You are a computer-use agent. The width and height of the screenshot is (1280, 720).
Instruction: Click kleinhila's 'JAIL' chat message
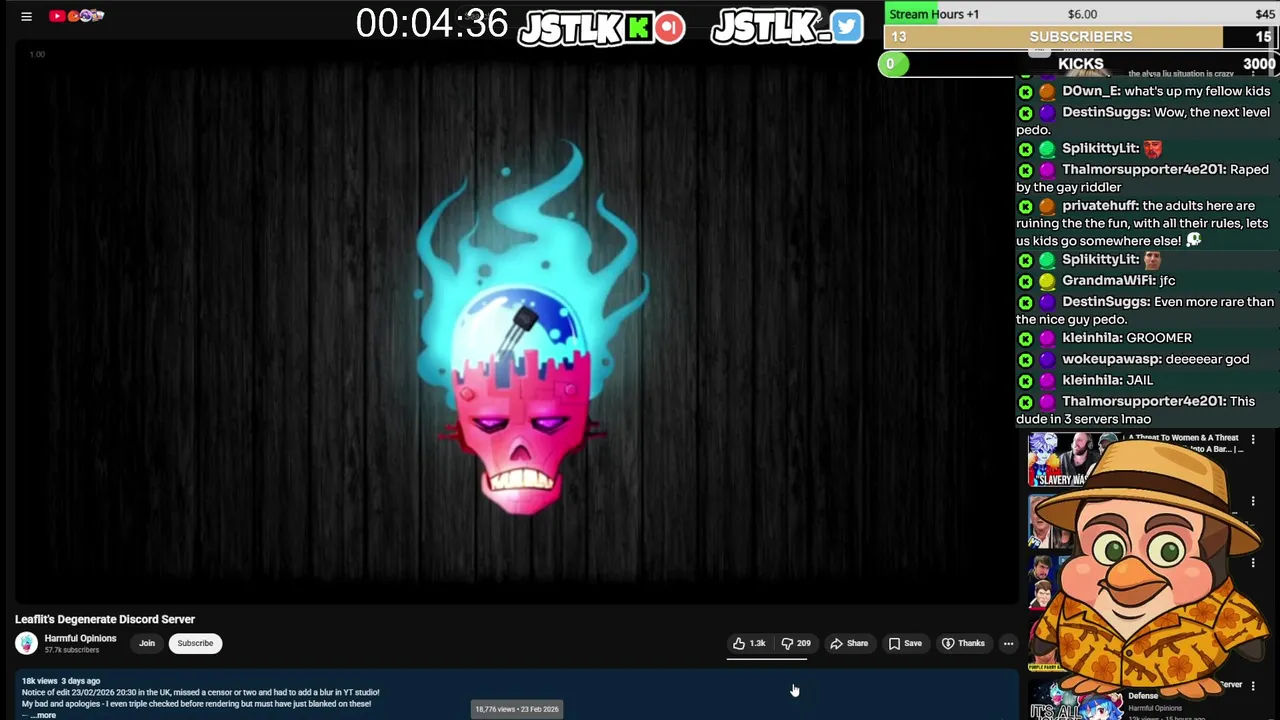(1086, 380)
